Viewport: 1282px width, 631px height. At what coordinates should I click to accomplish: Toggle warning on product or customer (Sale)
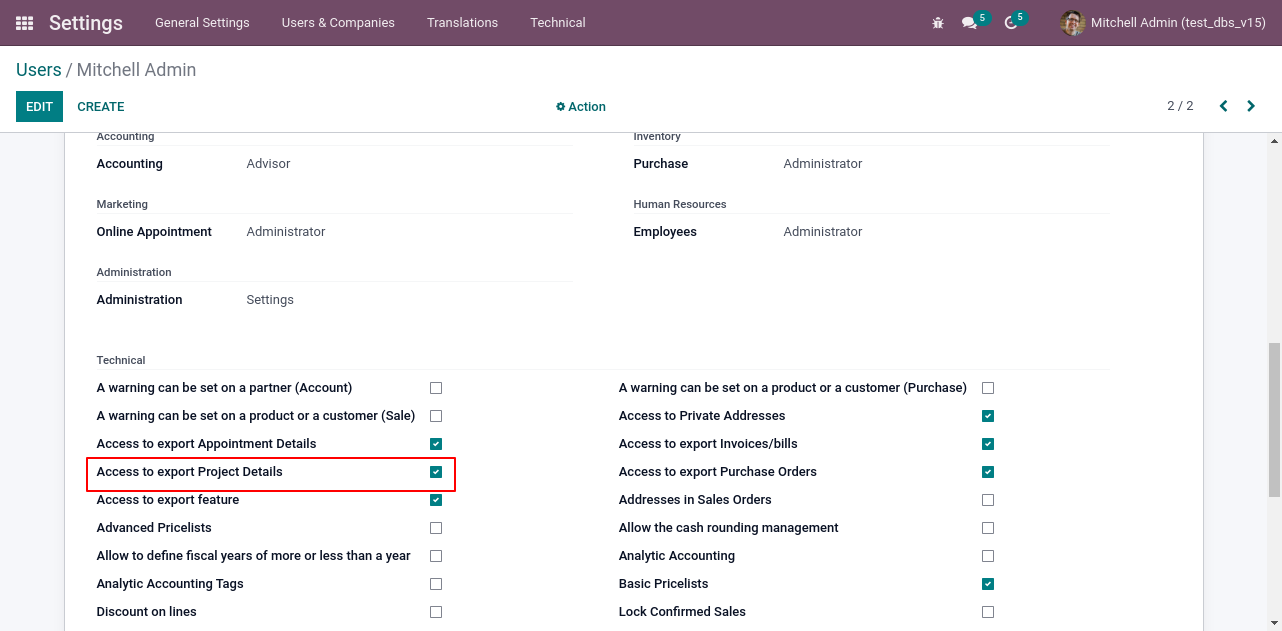[436, 416]
